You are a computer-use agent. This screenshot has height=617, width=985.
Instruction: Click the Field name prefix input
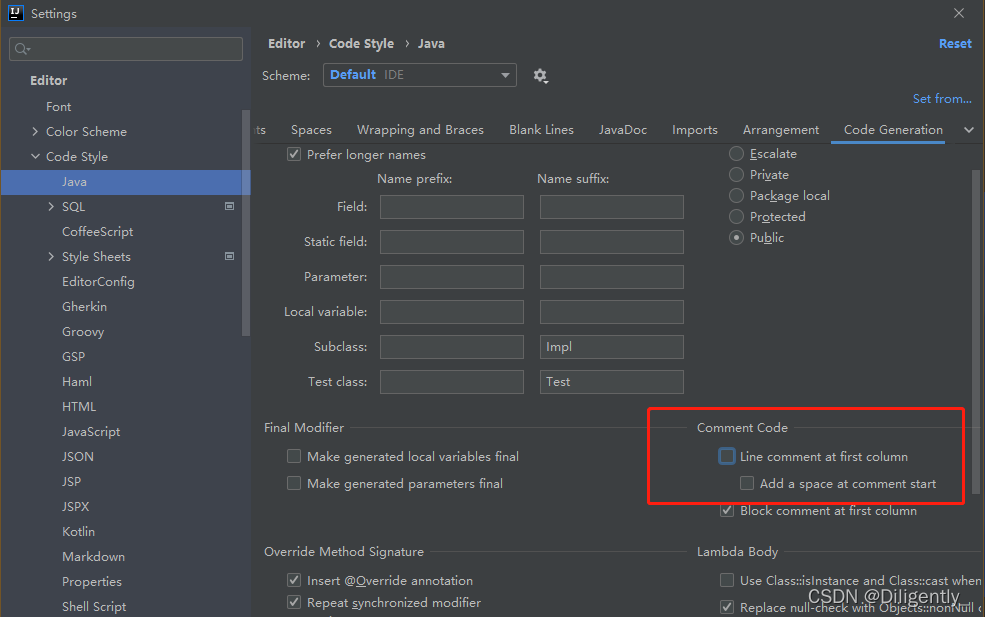tap(452, 207)
